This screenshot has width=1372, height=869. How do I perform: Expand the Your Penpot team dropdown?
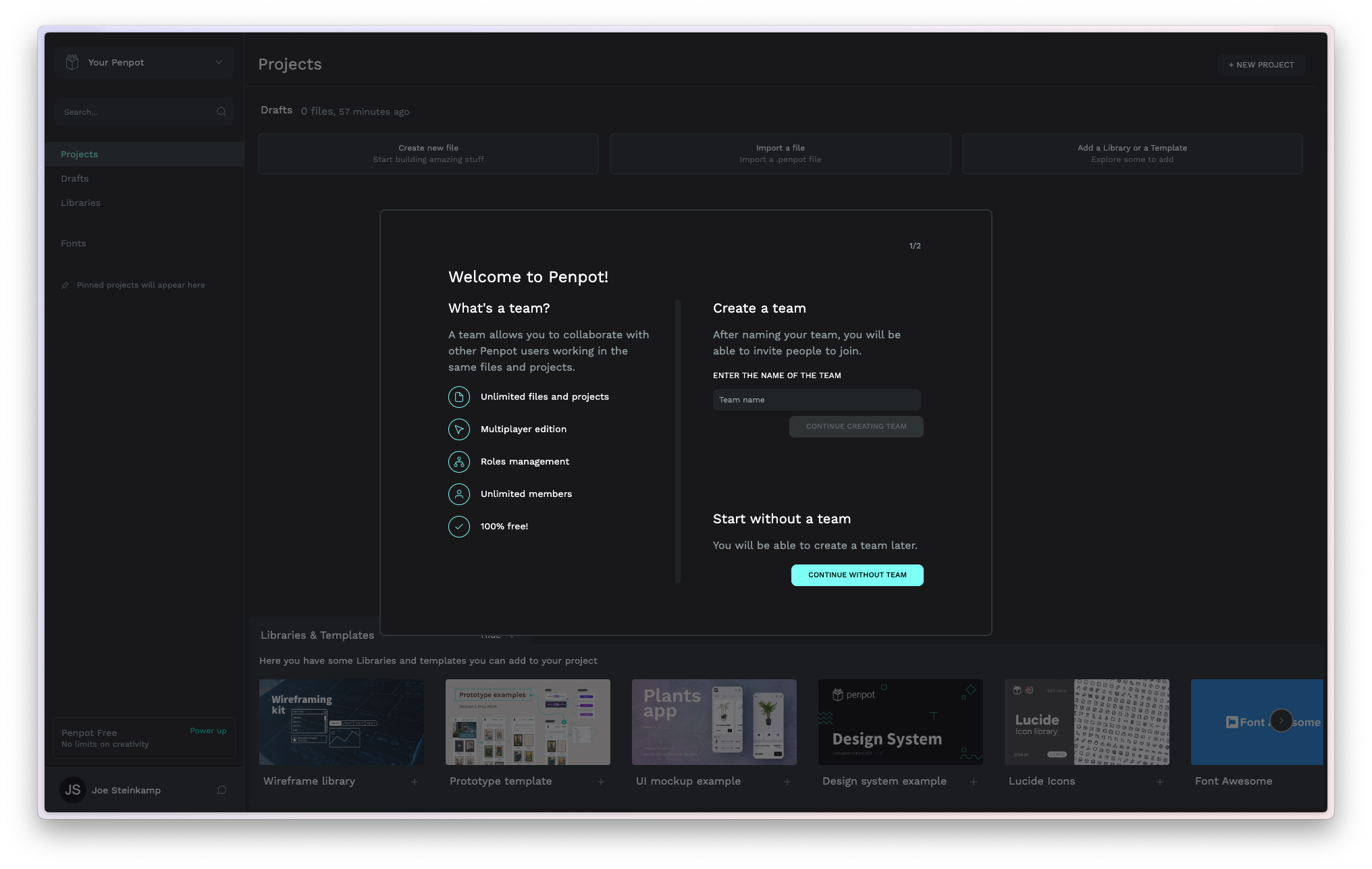click(218, 62)
